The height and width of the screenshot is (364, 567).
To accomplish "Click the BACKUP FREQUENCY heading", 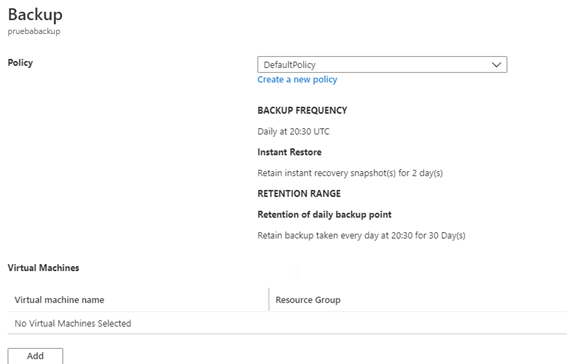I will pyautogui.click(x=302, y=111).
